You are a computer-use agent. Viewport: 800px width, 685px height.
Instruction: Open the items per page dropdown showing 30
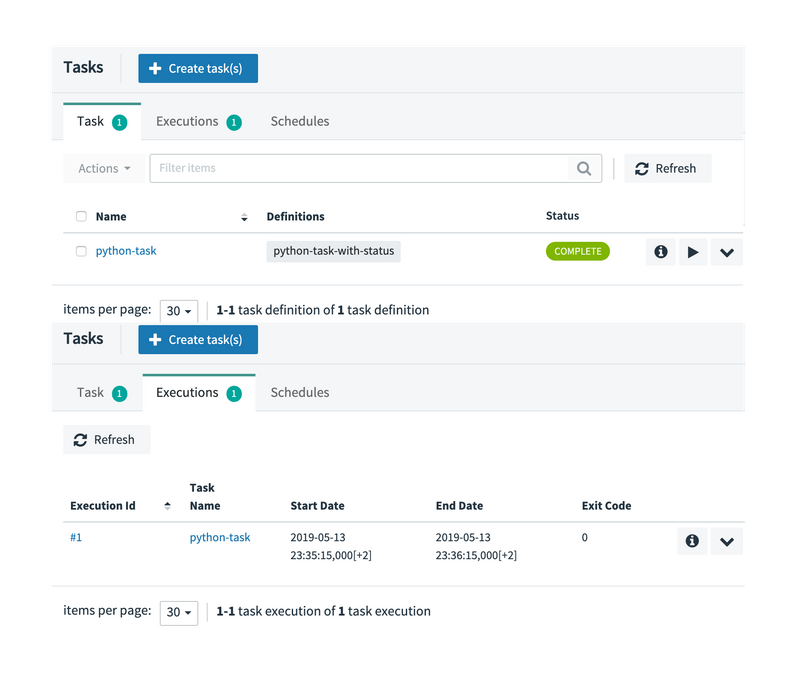point(178,311)
